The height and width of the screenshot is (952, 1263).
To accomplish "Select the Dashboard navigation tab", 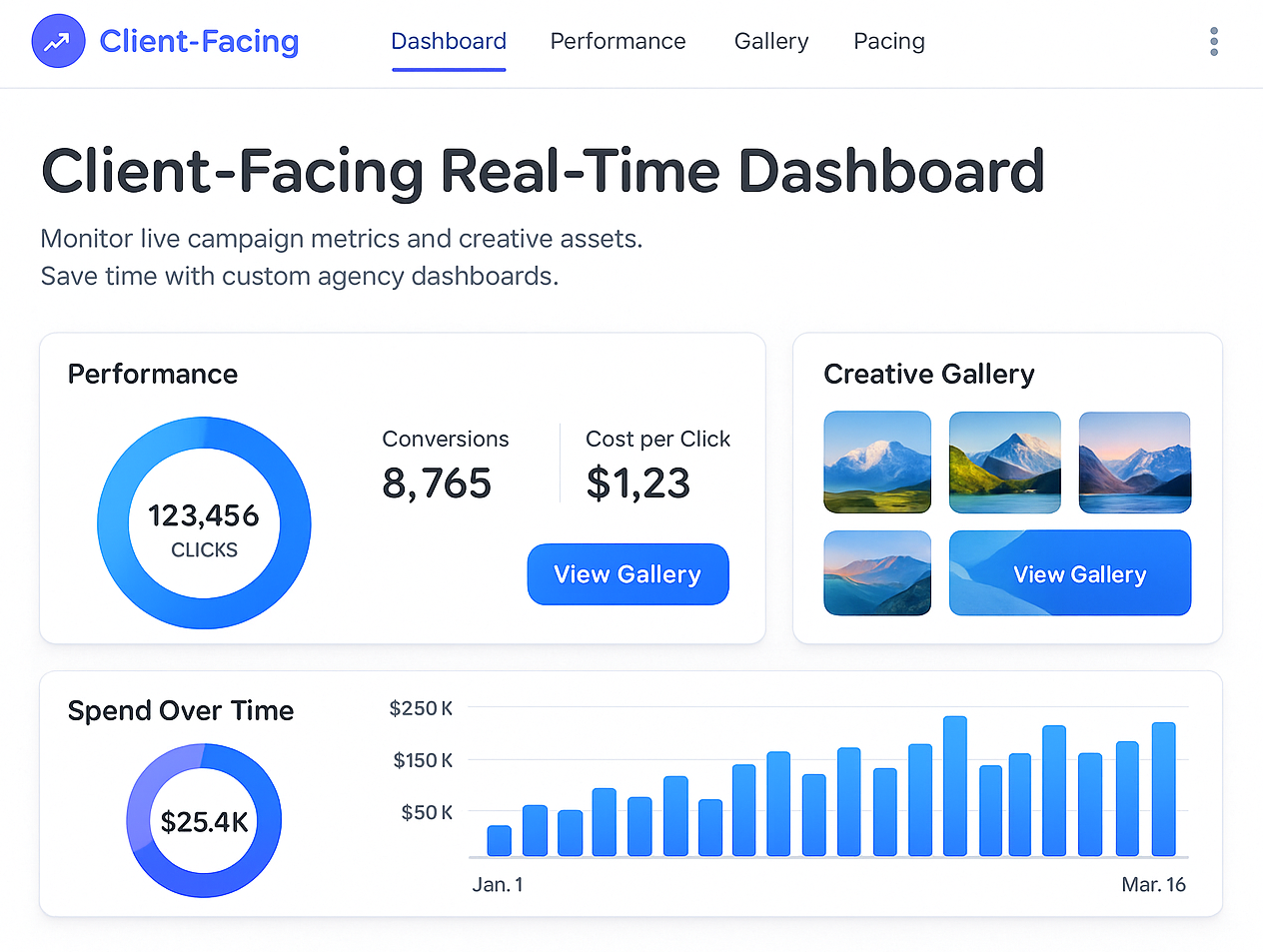I will tap(448, 41).
